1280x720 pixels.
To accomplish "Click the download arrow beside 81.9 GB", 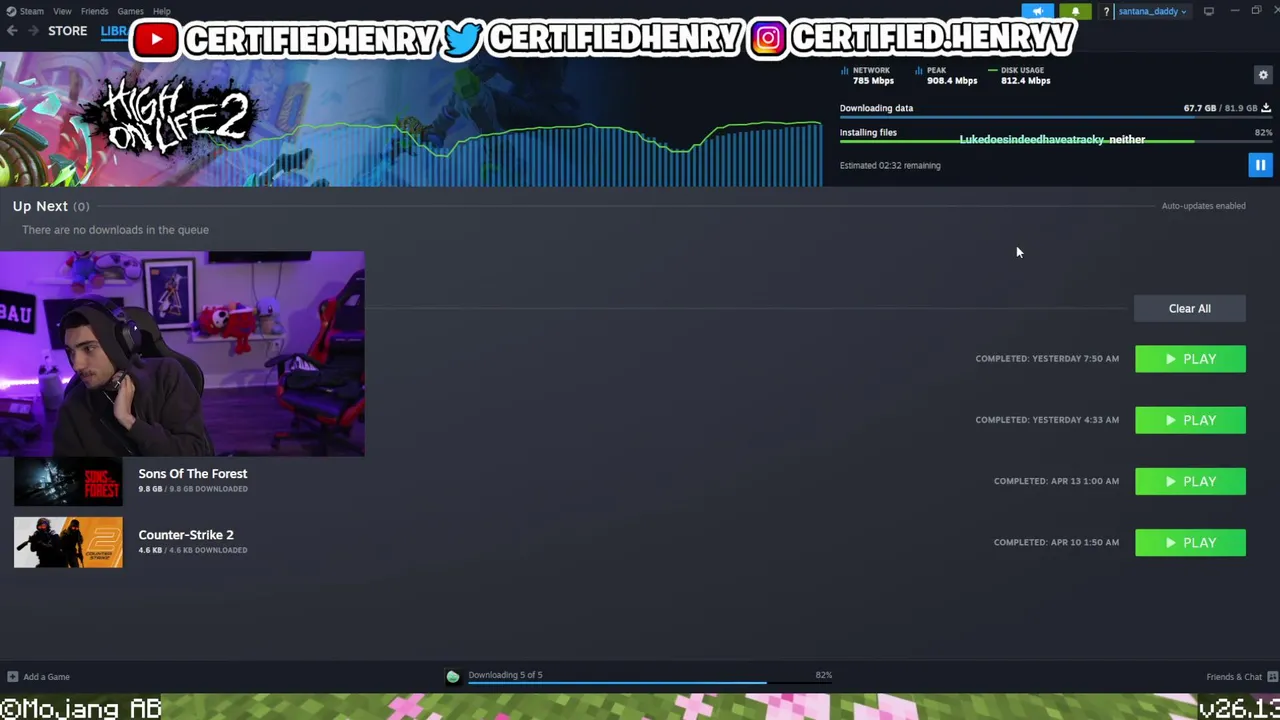I will coord(1265,108).
